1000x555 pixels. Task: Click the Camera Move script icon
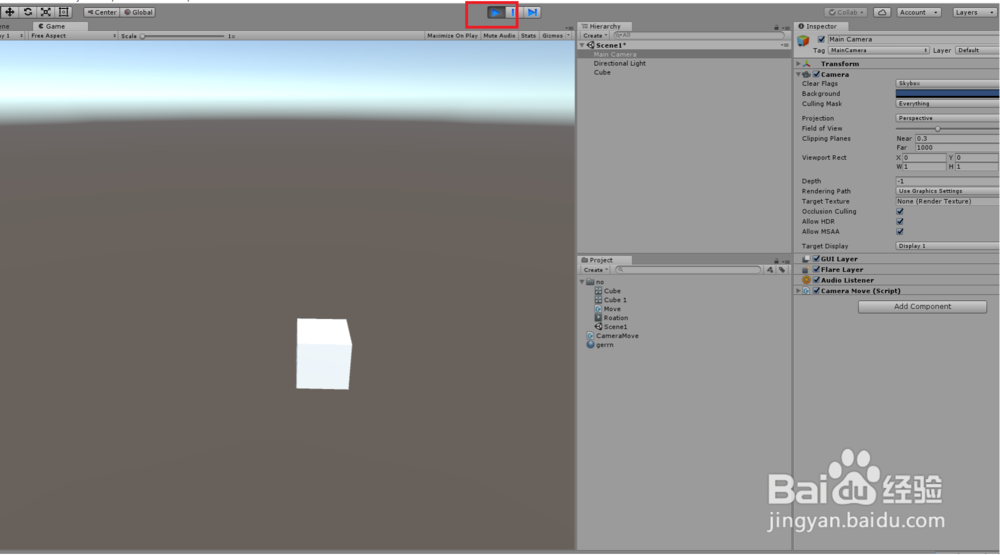[x=806, y=291]
